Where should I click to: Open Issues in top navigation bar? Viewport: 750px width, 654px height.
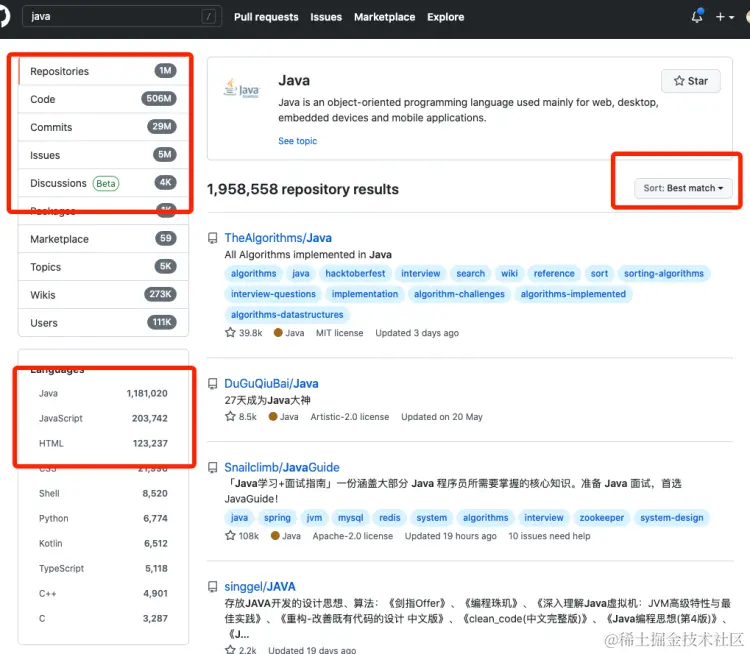326,17
